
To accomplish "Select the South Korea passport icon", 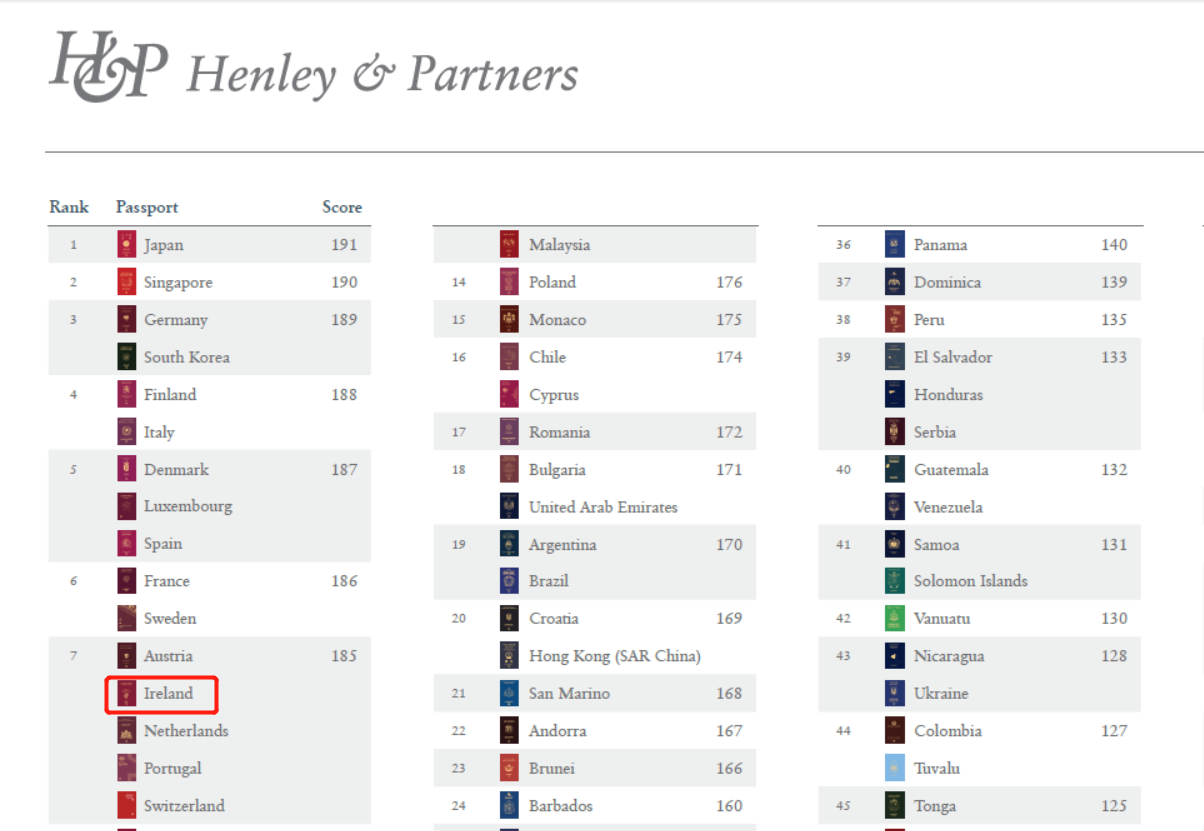I will tap(126, 357).
